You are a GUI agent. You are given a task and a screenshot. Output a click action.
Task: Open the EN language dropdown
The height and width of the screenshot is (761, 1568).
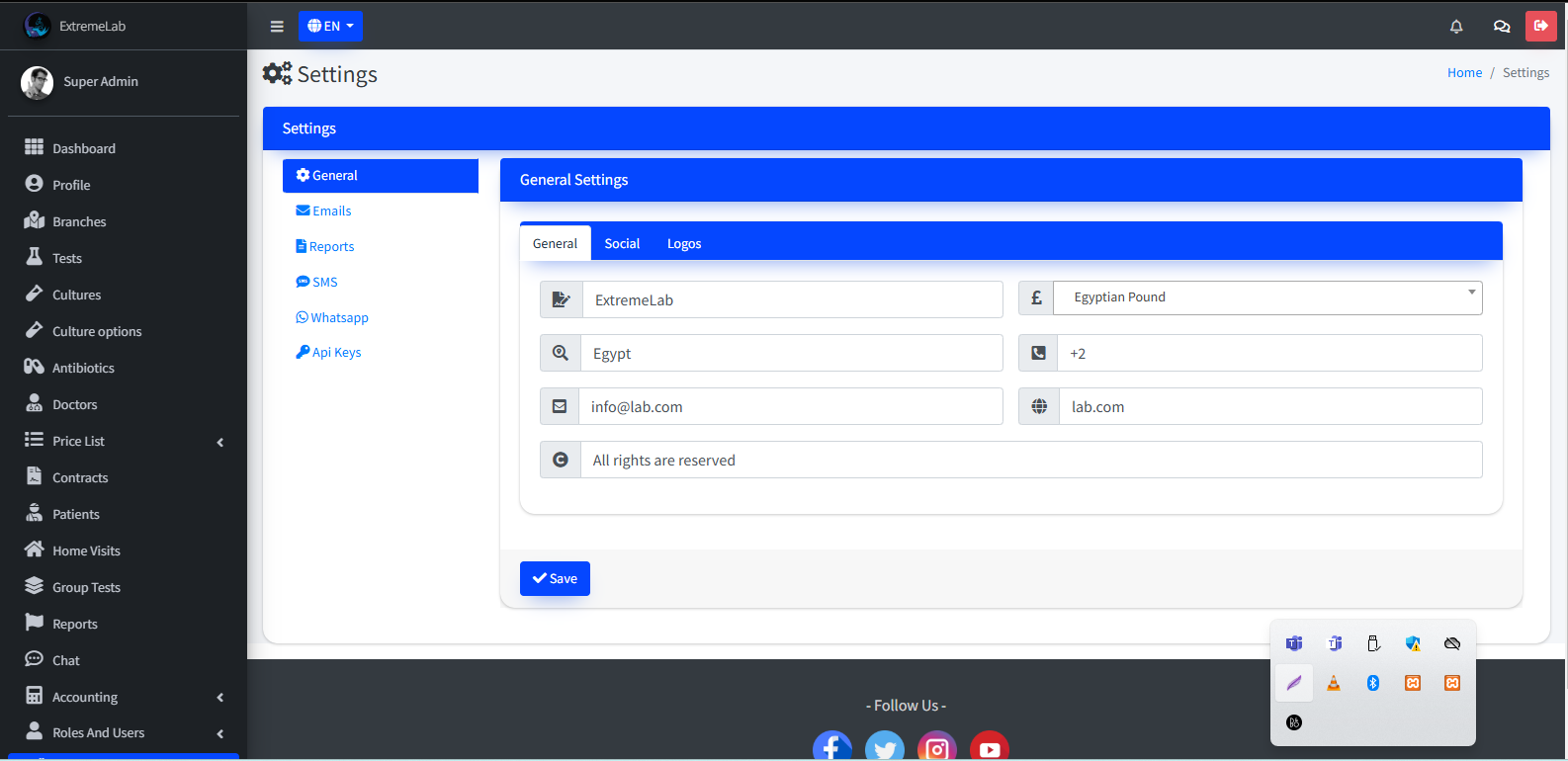[330, 27]
